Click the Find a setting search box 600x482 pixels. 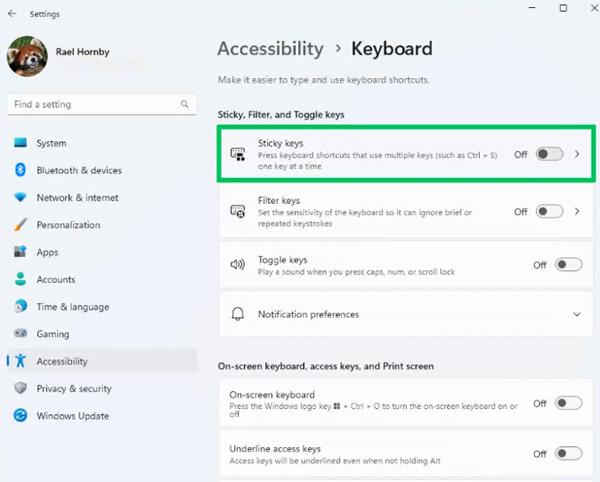click(95, 104)
